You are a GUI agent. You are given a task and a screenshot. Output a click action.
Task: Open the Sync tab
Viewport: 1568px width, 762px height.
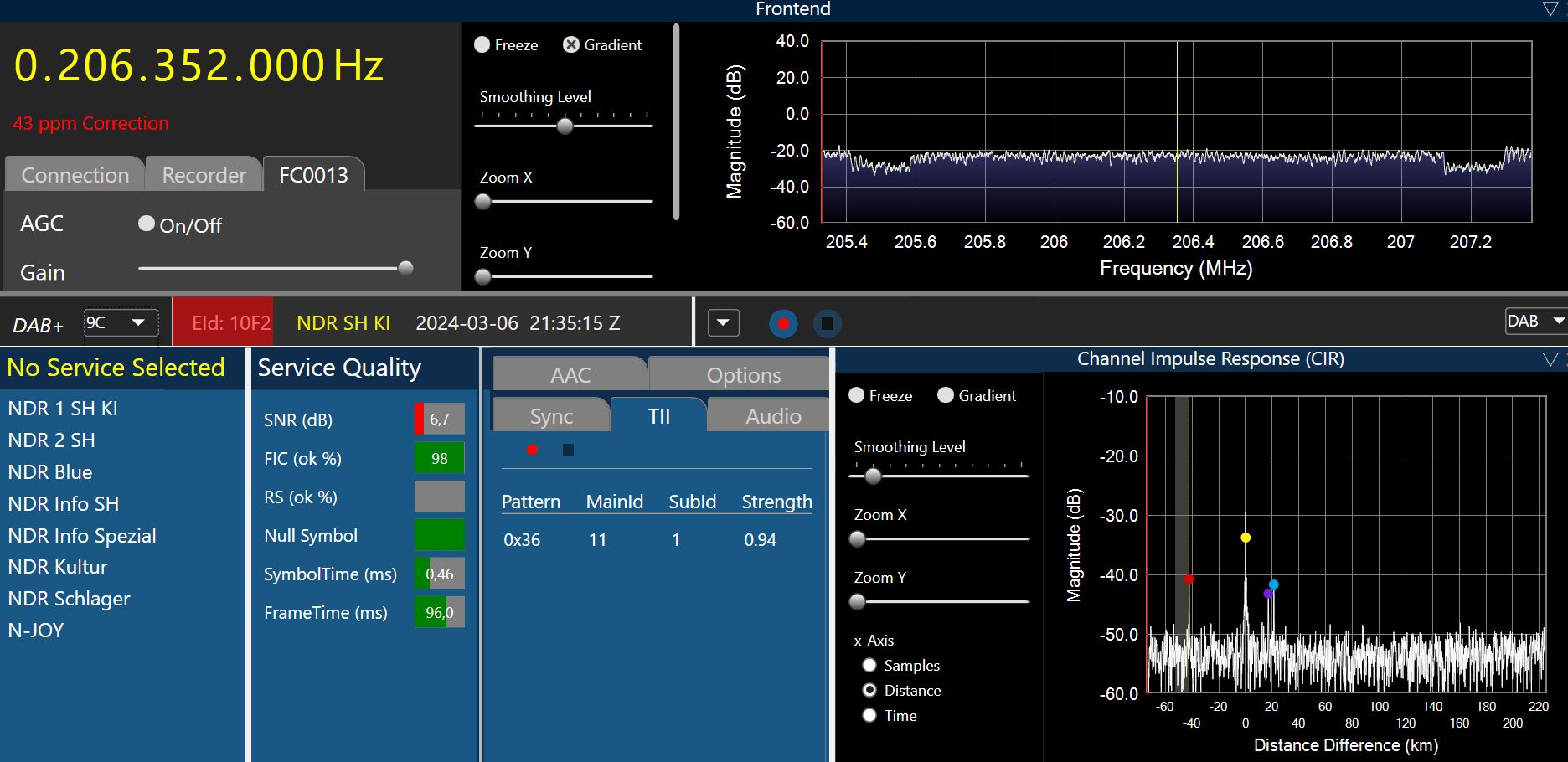(551, 416)
